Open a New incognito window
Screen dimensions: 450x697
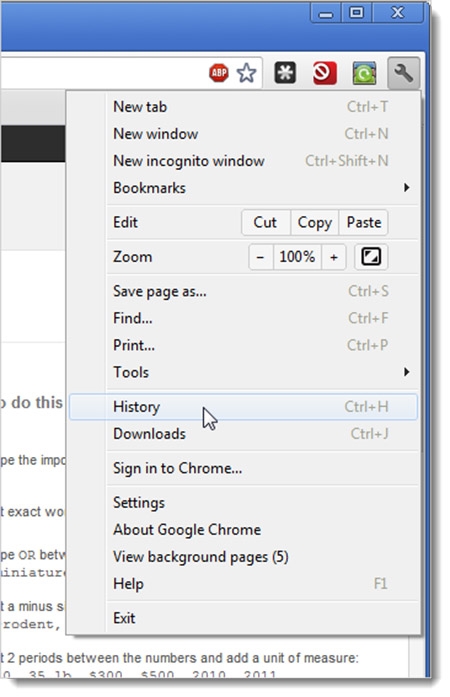coord(244,161)
